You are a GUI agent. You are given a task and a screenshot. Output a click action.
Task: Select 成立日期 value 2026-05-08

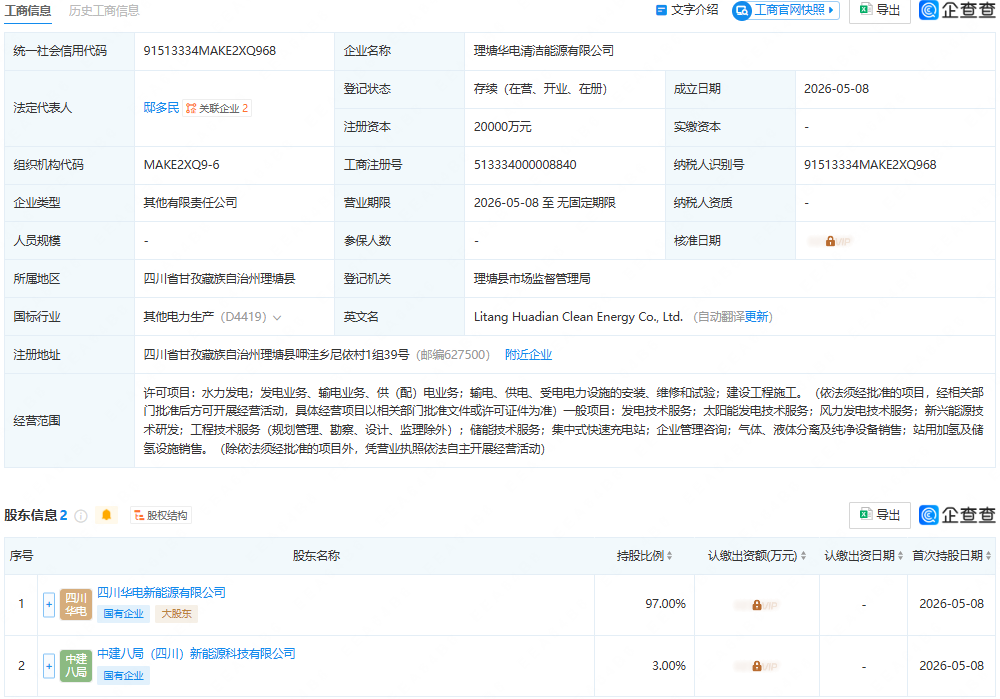click(836, 89)
